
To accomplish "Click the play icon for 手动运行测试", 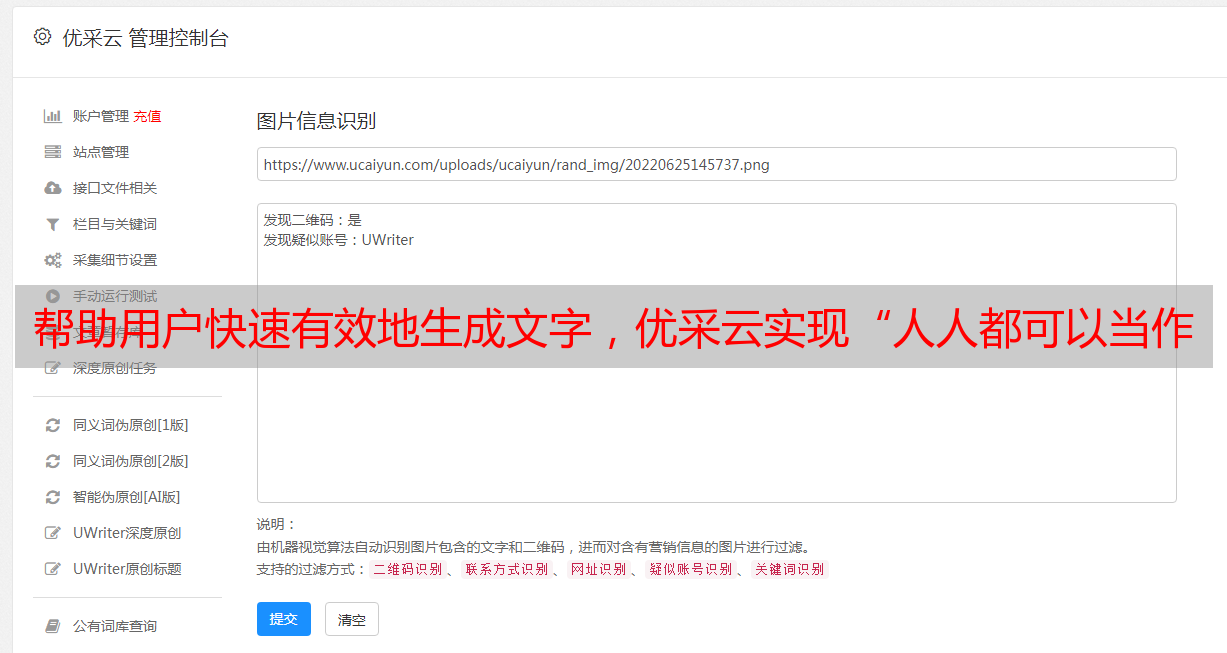I will coord(53,296).
